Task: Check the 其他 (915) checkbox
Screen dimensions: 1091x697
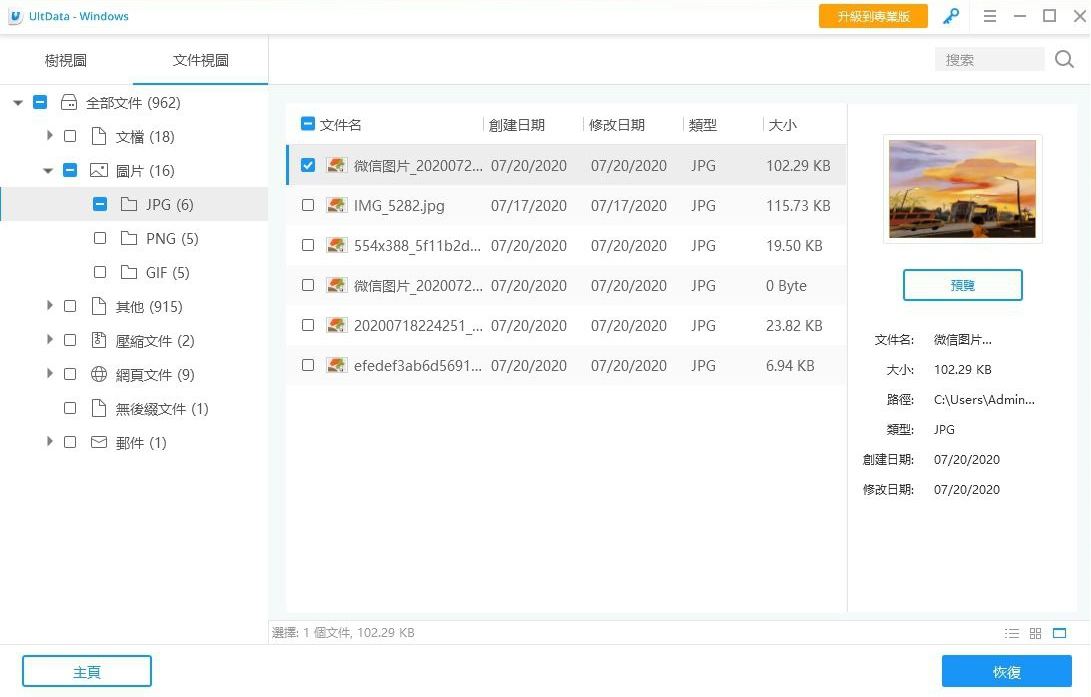Action: [x=70, y=306]
